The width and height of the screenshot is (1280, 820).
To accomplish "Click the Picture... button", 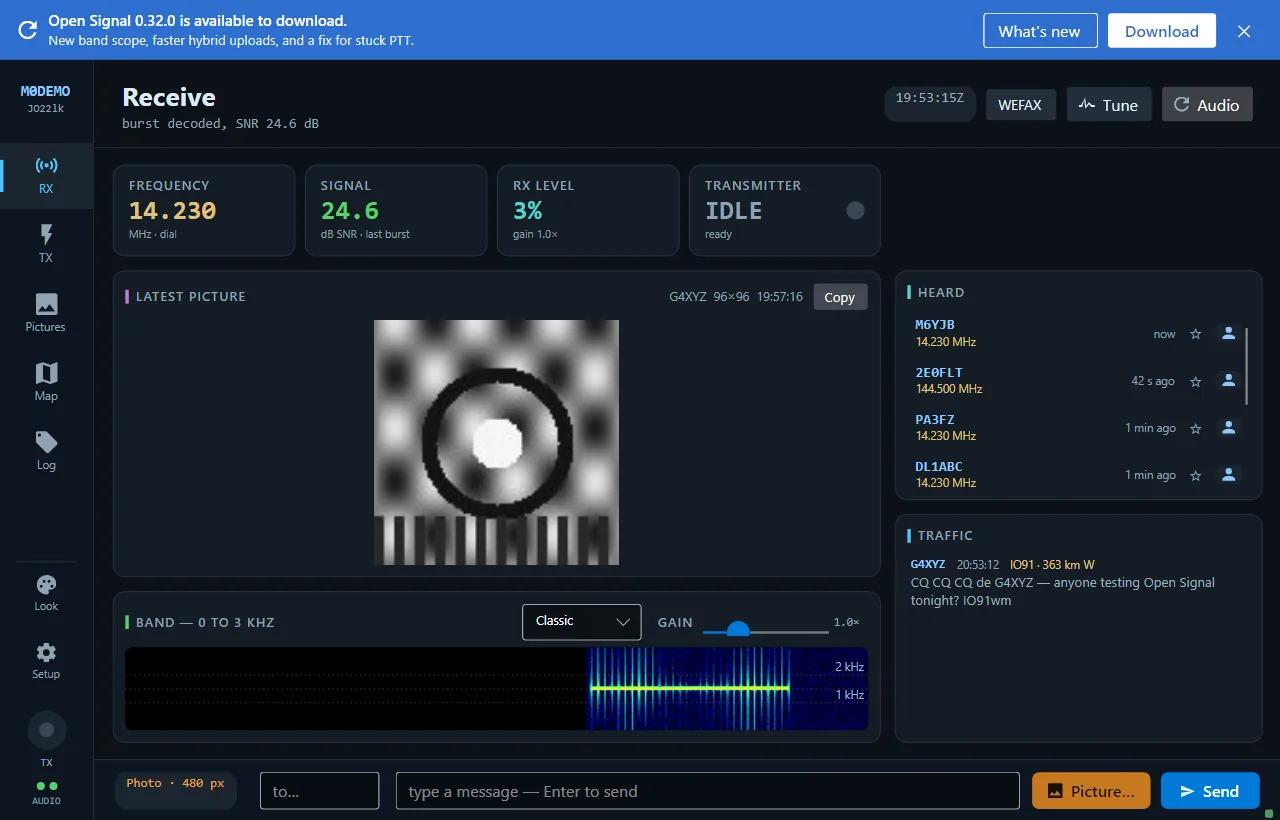I will pos(1091,791).
